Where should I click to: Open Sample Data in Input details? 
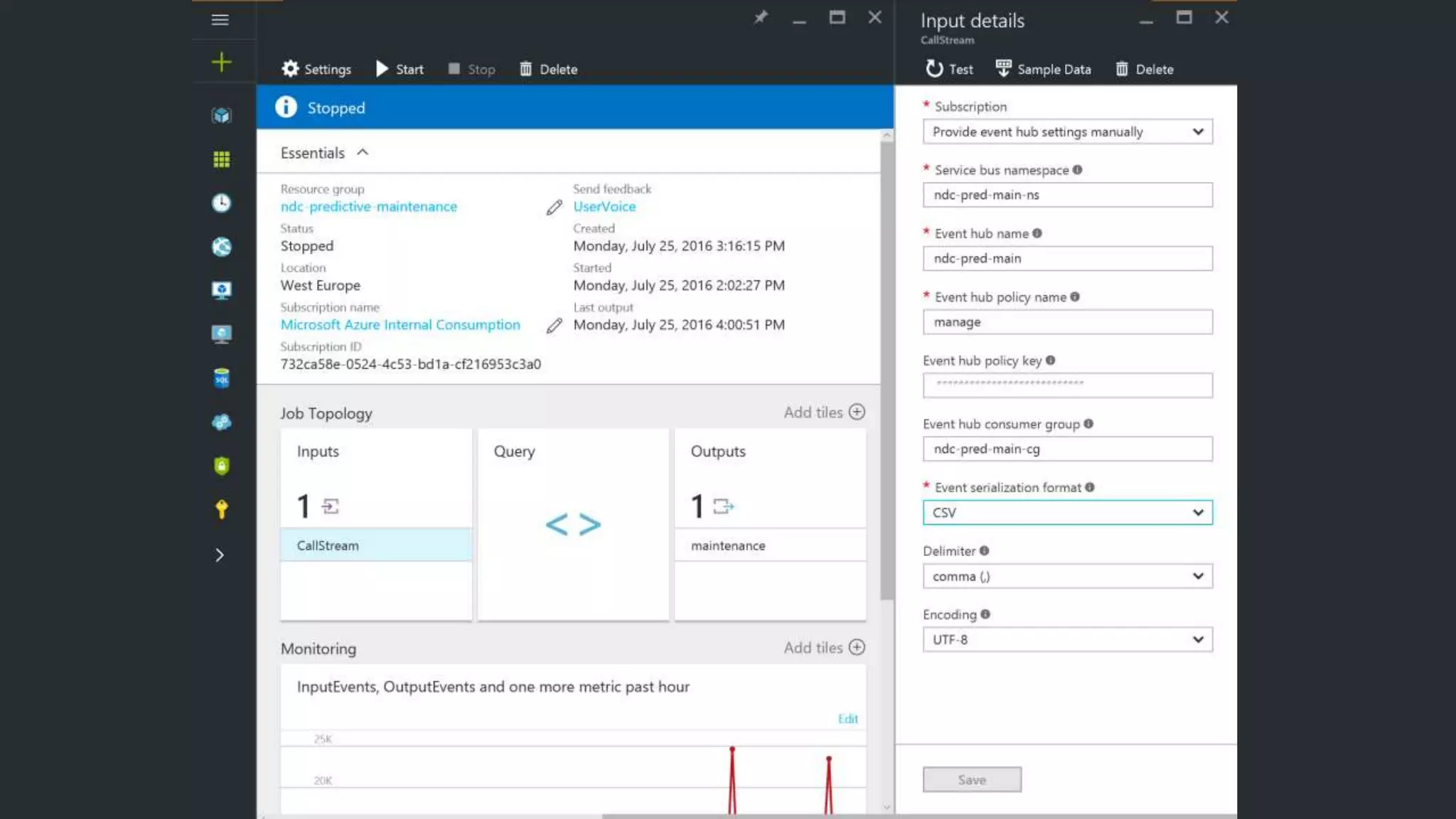[x=1043, y=69]
